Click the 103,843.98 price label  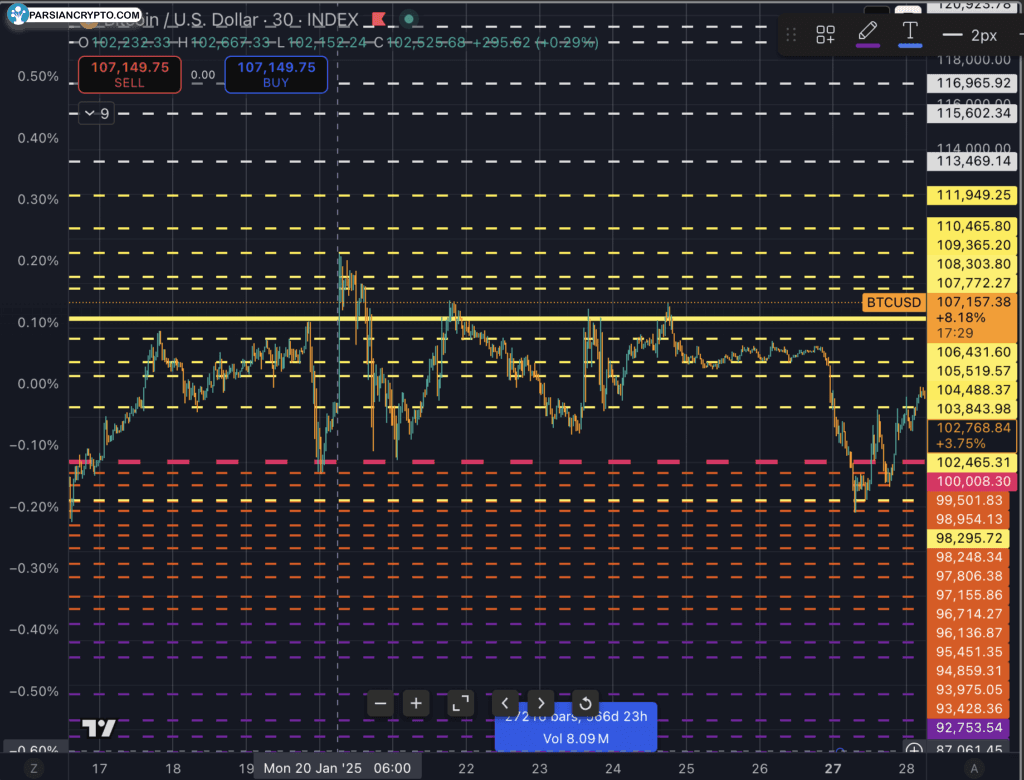973,409
